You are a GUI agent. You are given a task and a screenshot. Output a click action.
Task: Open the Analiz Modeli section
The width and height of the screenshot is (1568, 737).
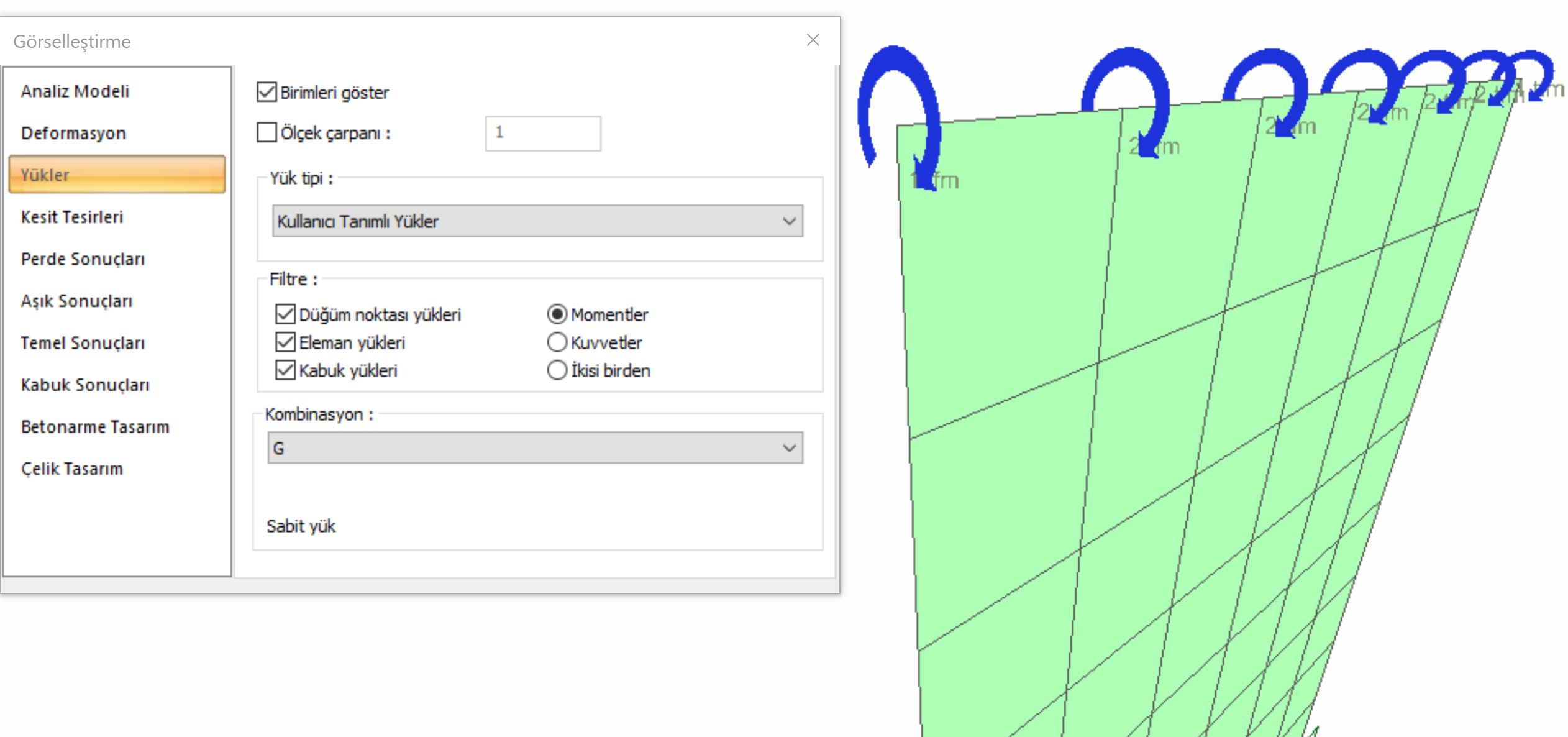point(75,91)
